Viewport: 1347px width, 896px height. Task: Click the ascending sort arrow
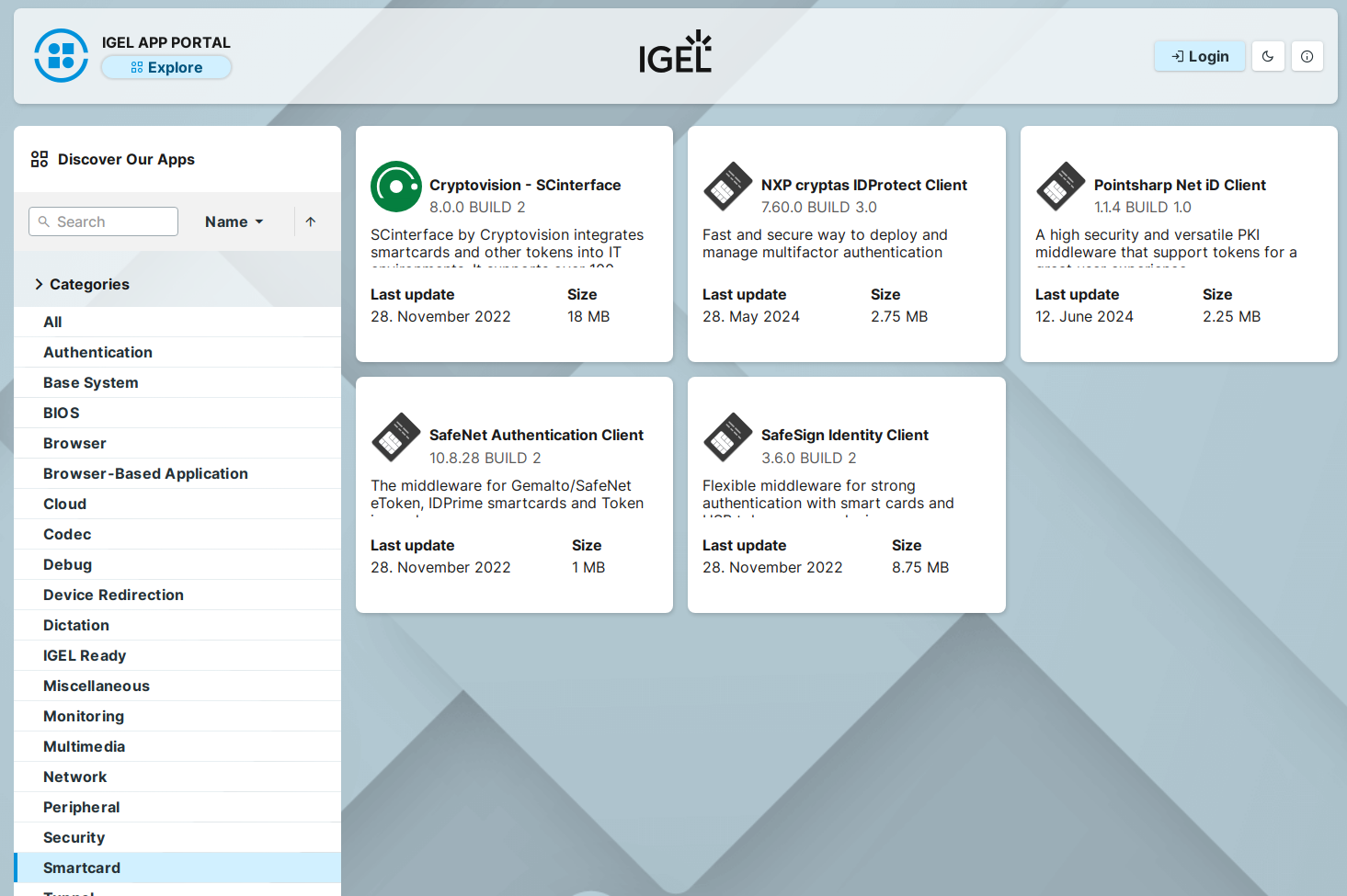(x=311, y=221)
